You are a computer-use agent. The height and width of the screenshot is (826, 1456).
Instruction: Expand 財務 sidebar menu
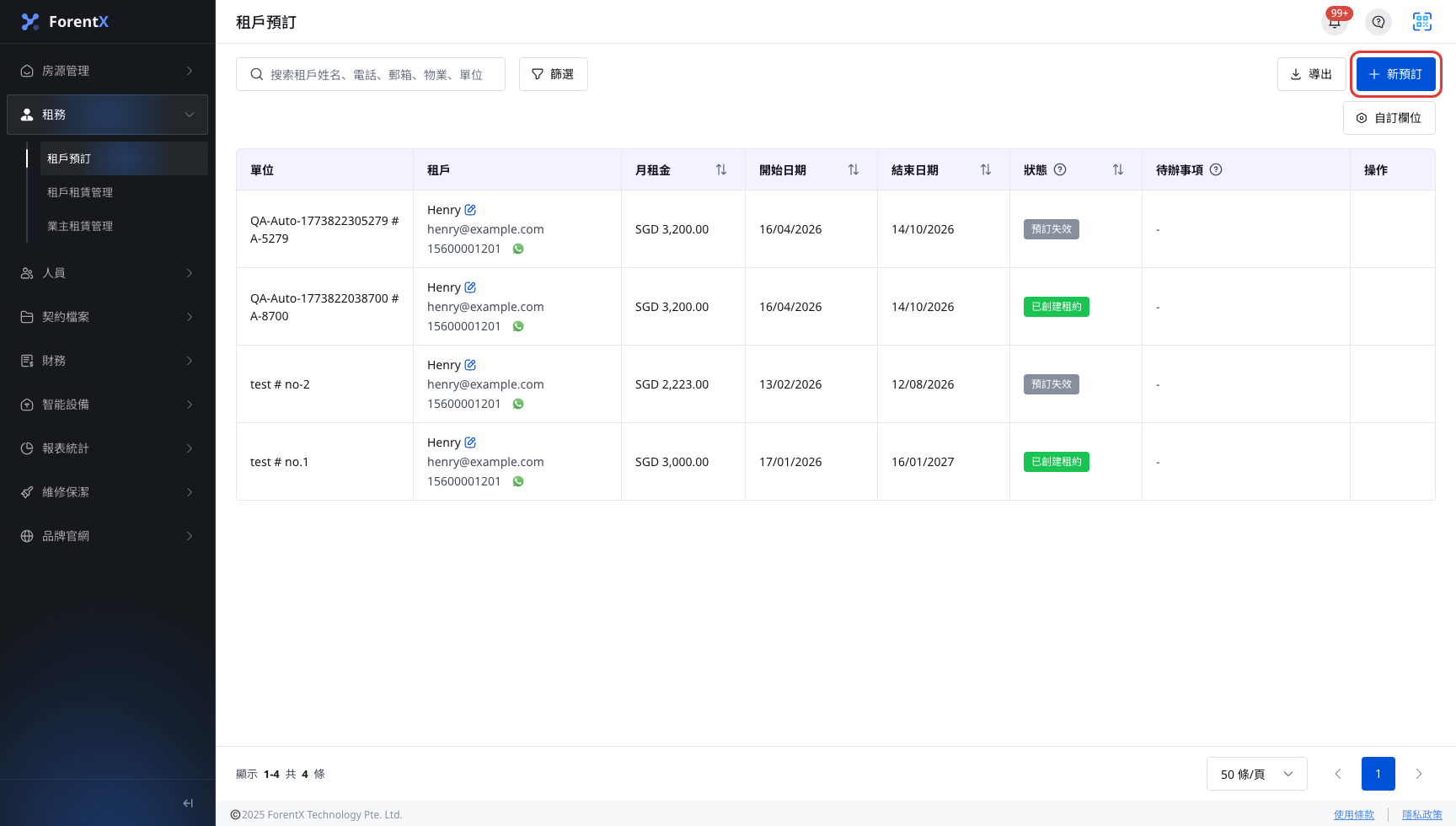pyautogui.click(x=107, y=361)
